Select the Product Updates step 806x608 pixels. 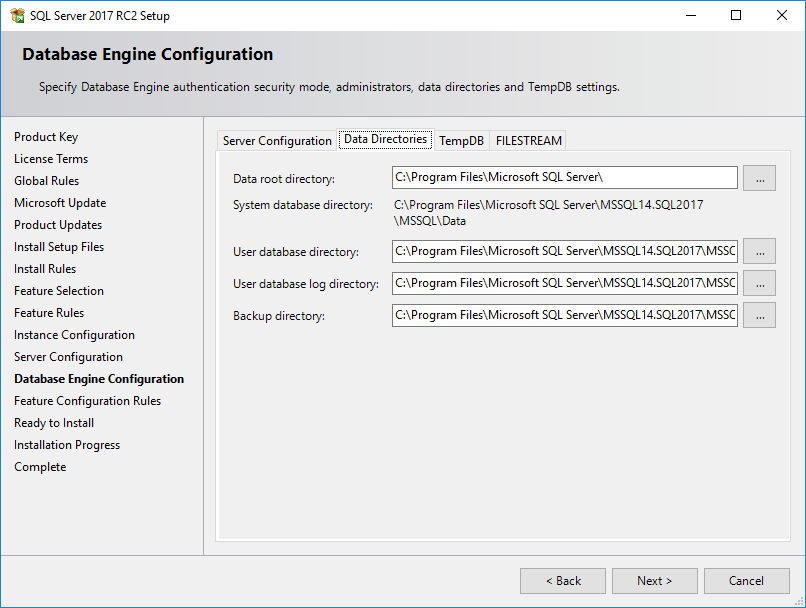pyautogui.click(x=58, y=225)
